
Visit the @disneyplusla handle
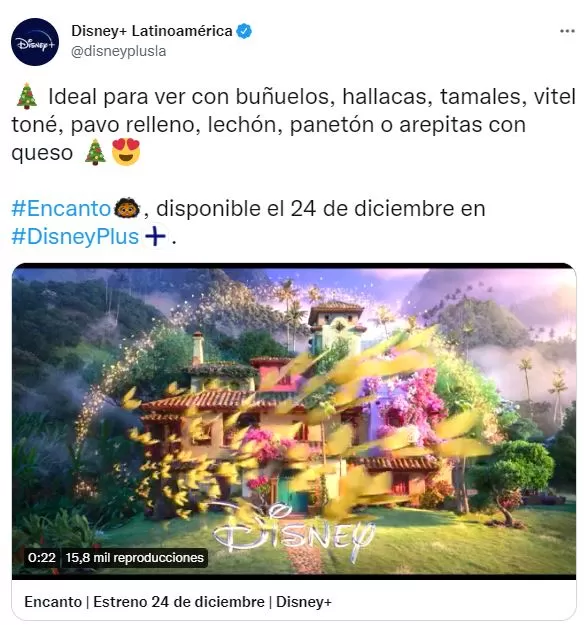click(x=118, y=51)
